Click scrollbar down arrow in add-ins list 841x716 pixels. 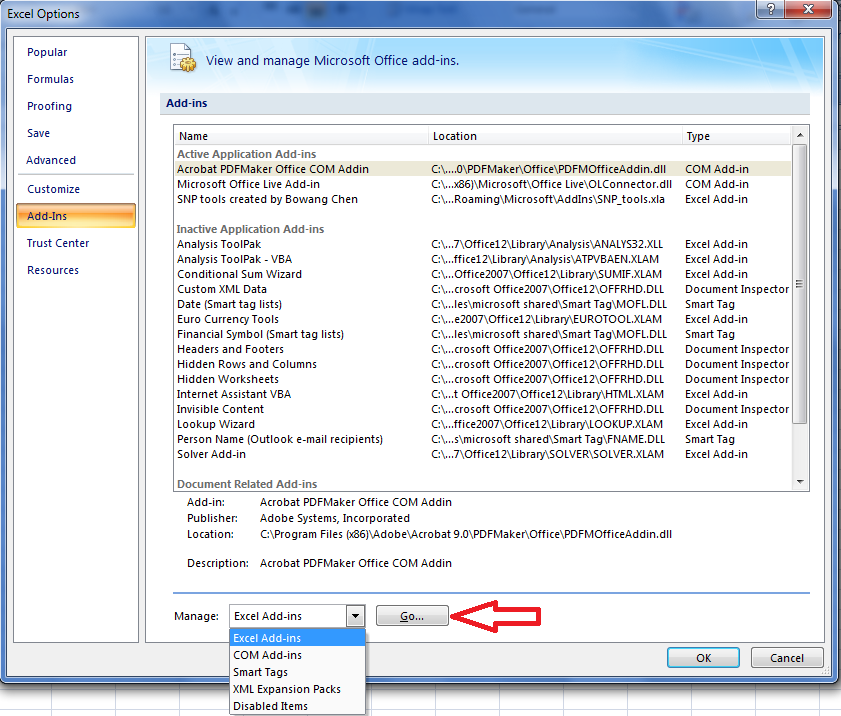pos(799,482)
